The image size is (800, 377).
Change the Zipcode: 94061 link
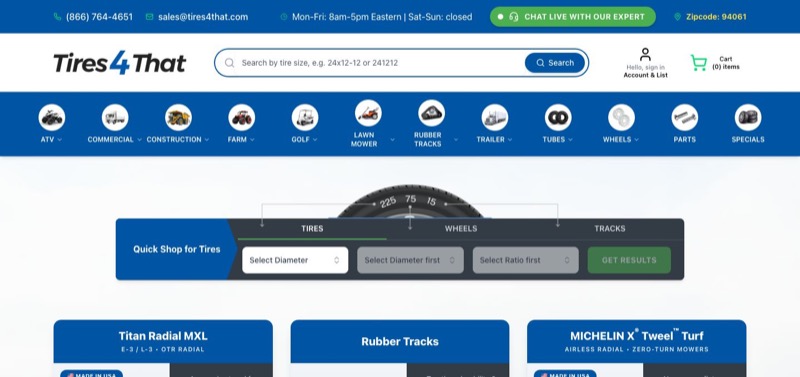coord(716,17)
